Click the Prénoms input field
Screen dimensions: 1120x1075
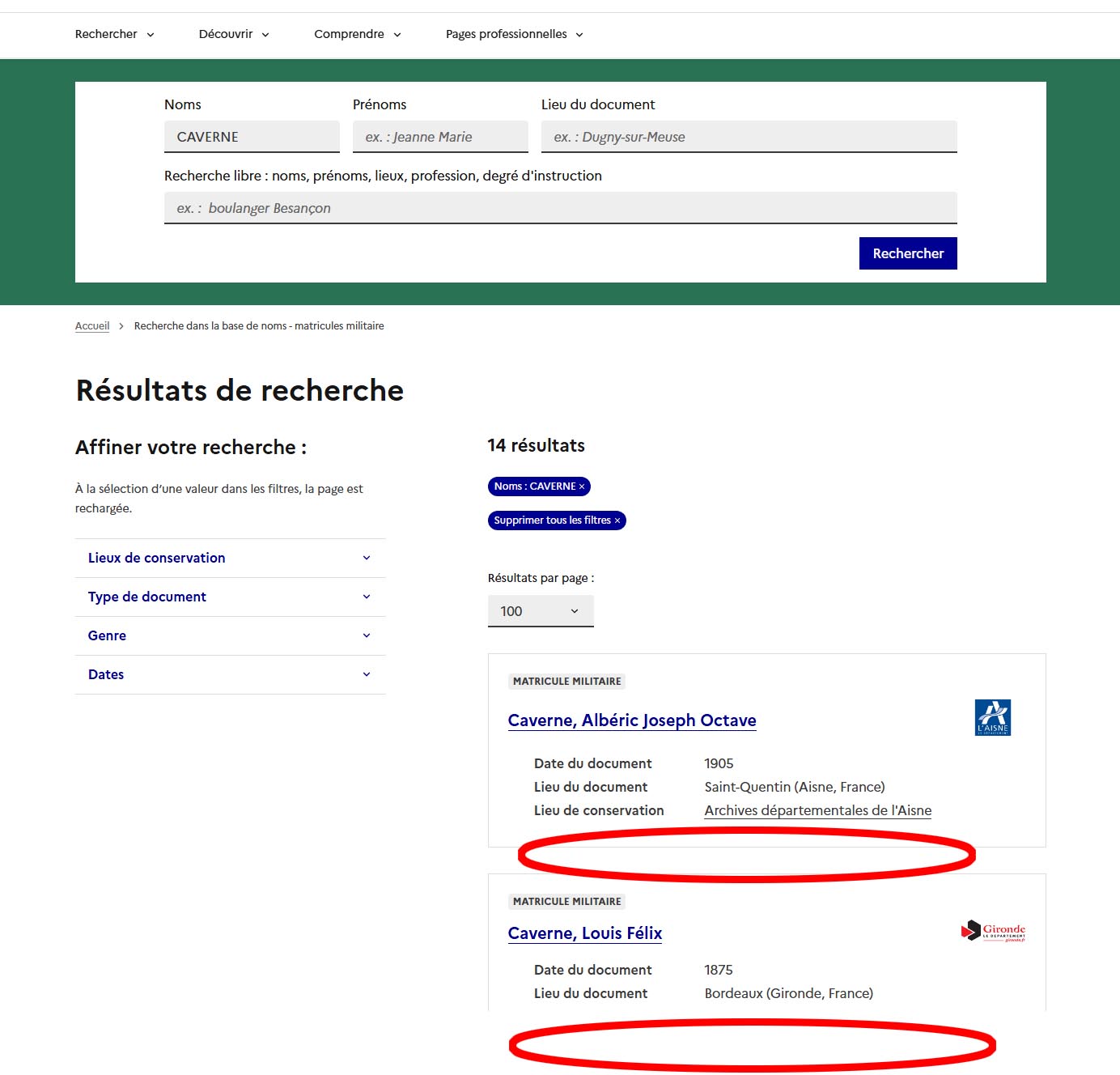click(440, 136)
